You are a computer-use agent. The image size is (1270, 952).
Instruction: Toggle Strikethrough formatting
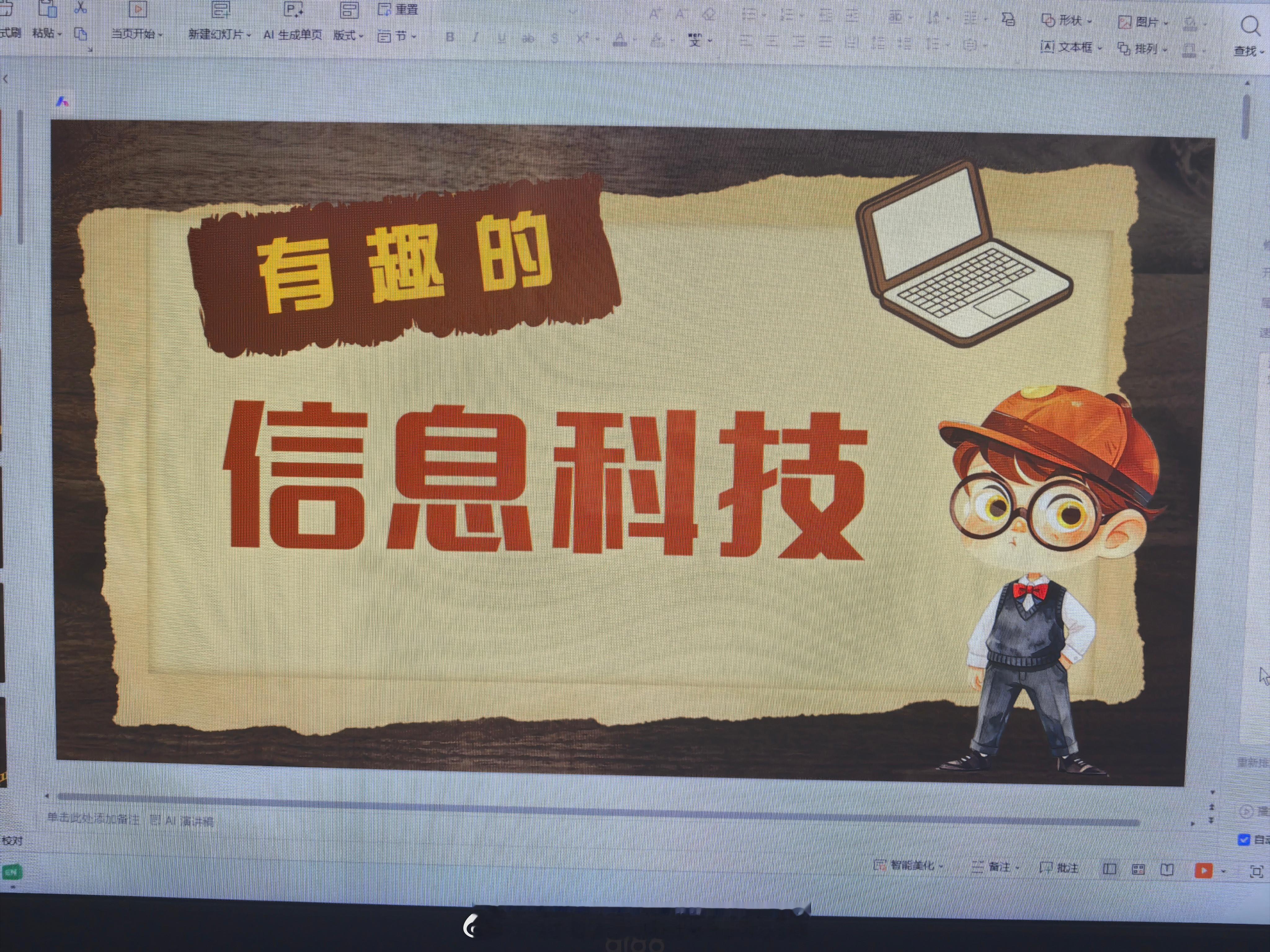coord(528,38)
